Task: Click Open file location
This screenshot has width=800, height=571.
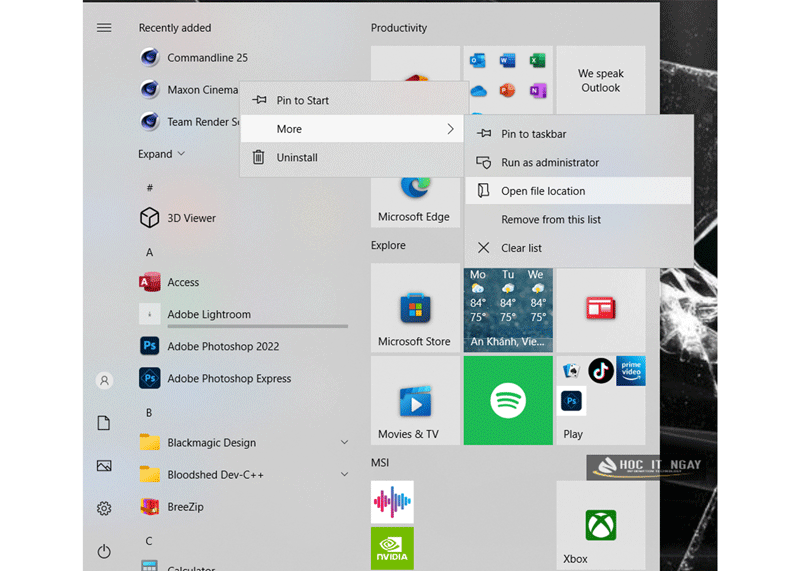Action: 579,191
